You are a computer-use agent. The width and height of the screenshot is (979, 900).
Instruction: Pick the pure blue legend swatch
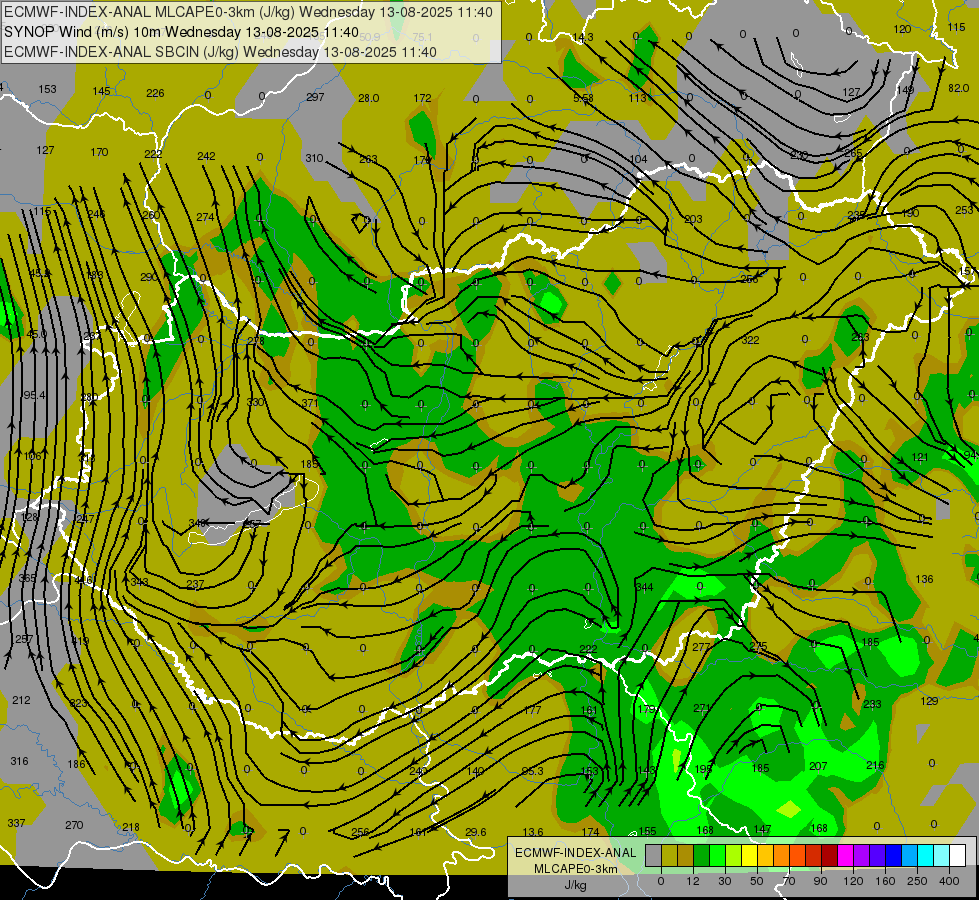point(893,855)
